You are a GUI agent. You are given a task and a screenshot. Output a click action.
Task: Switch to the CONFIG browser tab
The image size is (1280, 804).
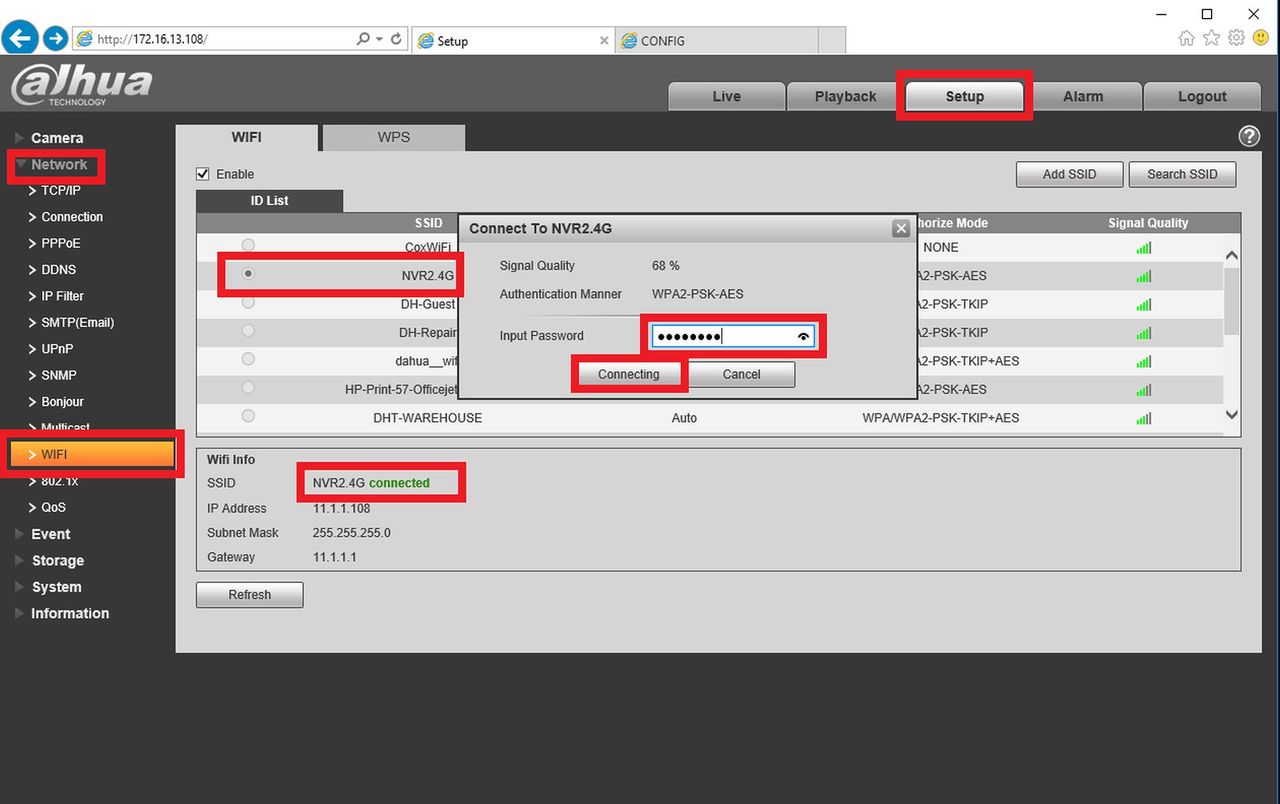[x=716, y=41]
